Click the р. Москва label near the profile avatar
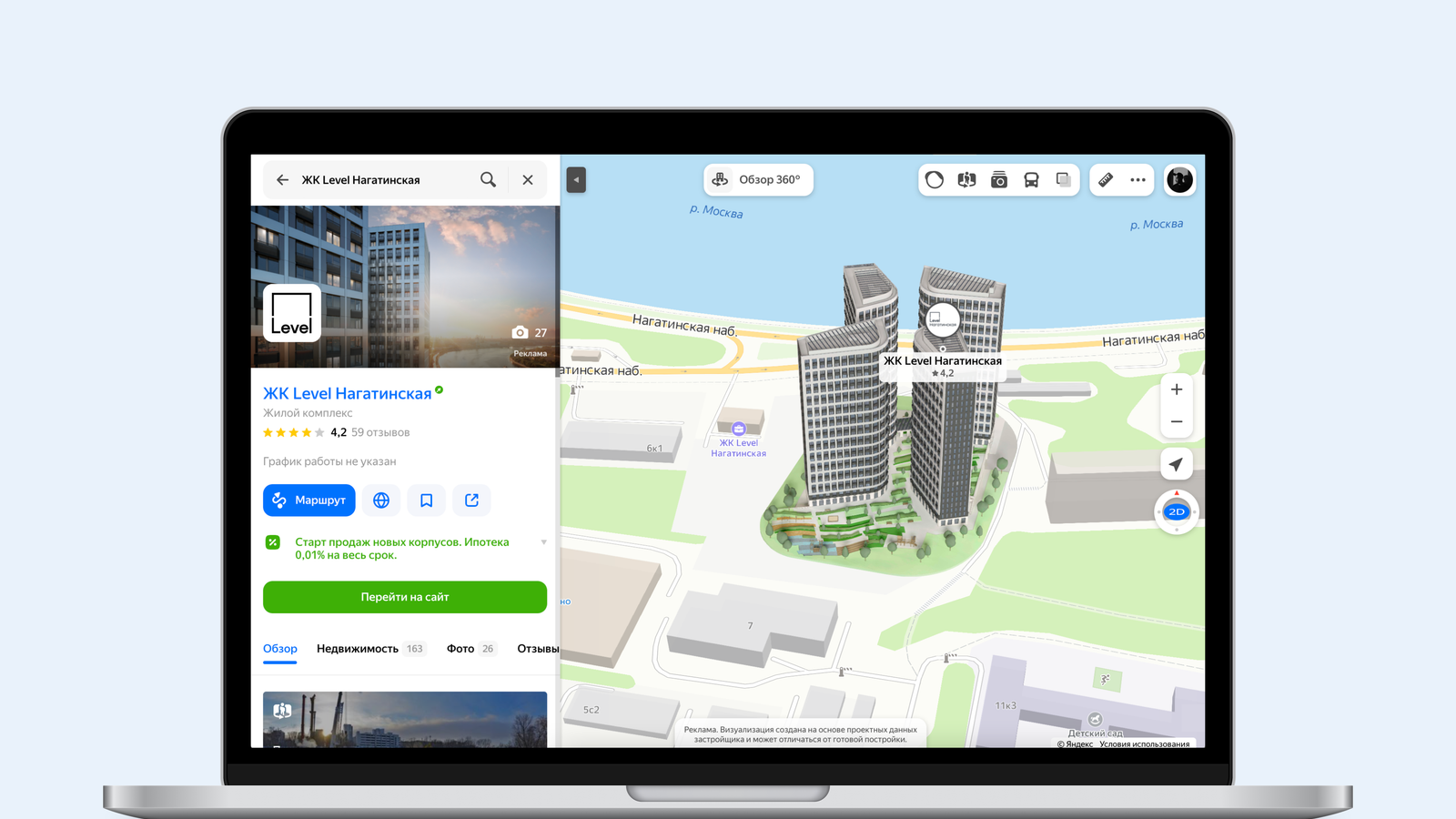The width and height of the screenshot is (1456, 819). point(1157,224)
